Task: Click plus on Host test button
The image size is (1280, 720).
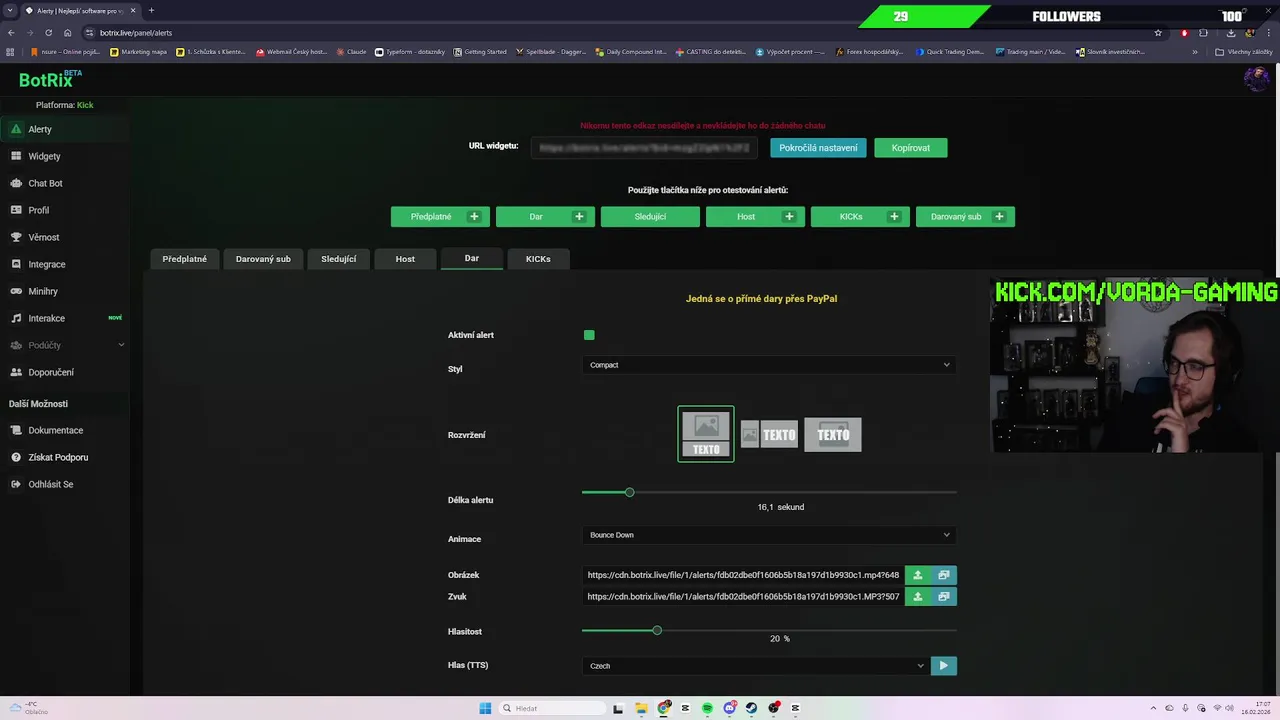Action: [789, 216]
